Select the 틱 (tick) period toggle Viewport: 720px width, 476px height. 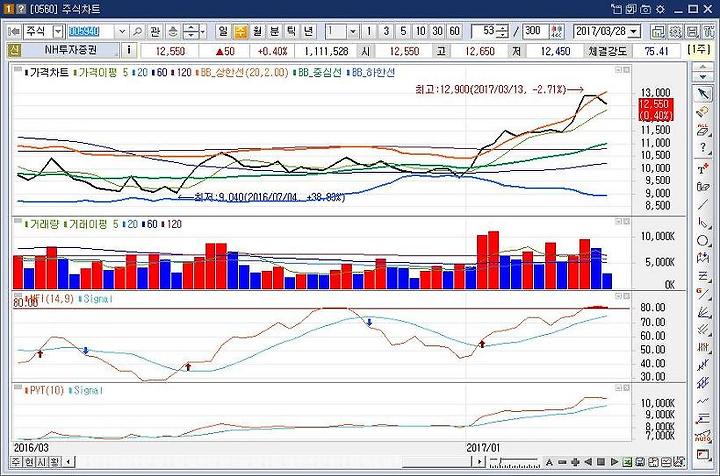(291, 31)
